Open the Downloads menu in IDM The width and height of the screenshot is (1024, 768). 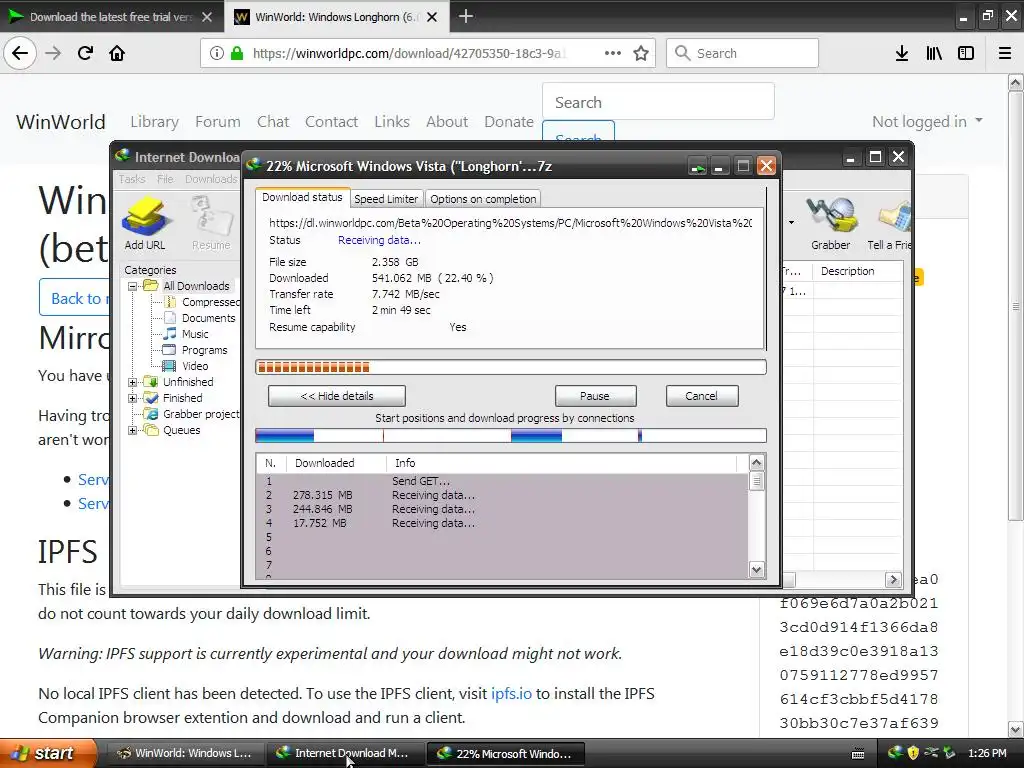coord(211,179)
